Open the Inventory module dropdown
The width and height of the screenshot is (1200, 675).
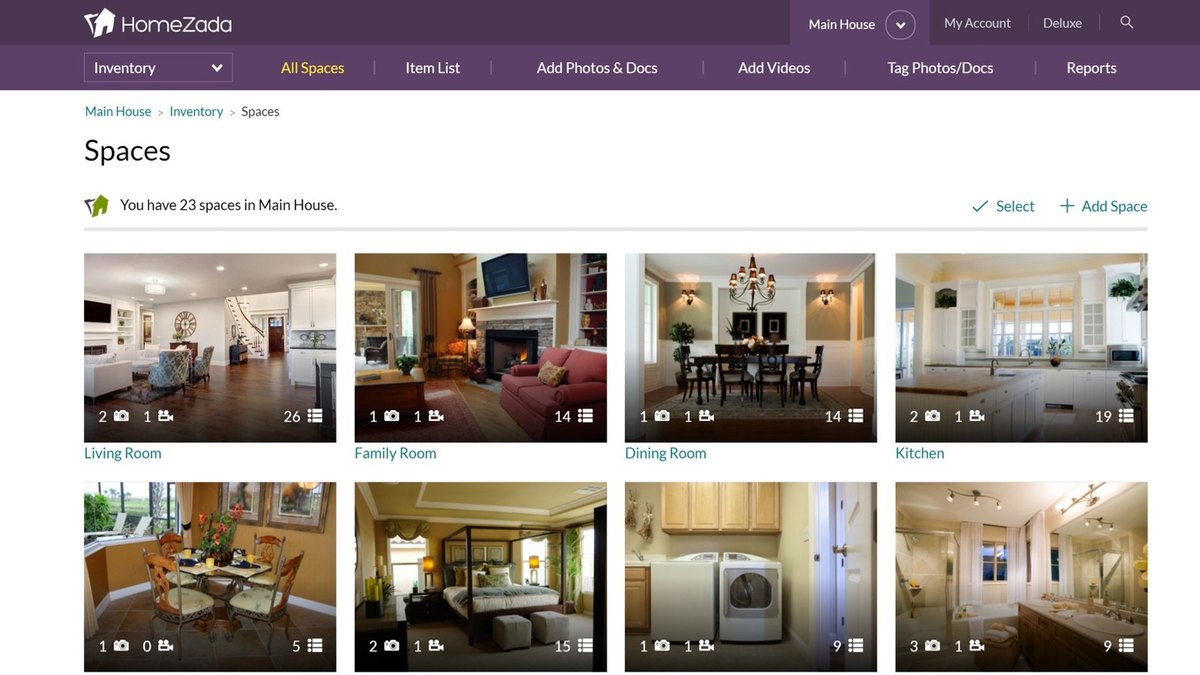(158, 68)
